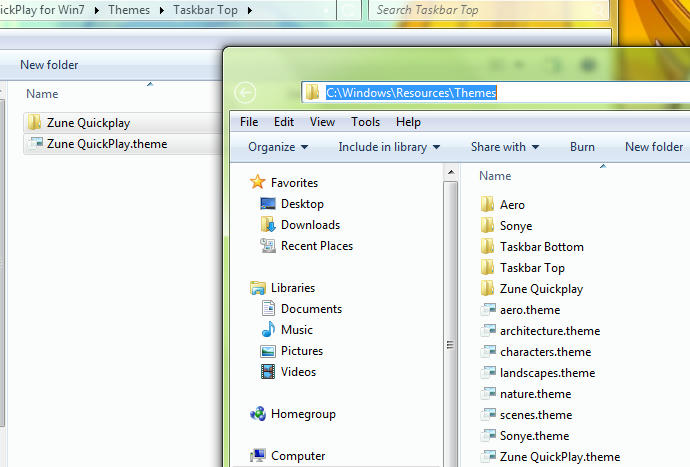Expand breadcrumb arrow after QuickPlay for Win7
This screenshot has width=690, height=467.
tap(96, 10)
